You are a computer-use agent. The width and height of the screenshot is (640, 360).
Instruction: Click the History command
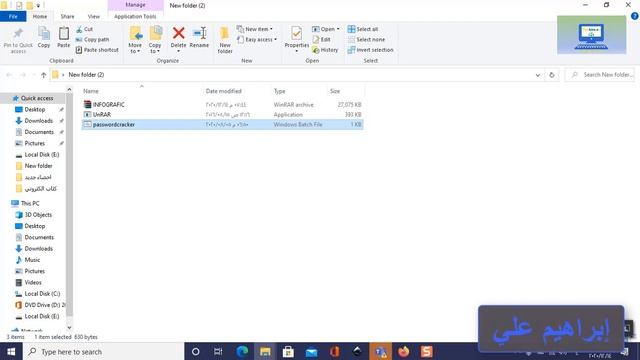tap(325, 50)
